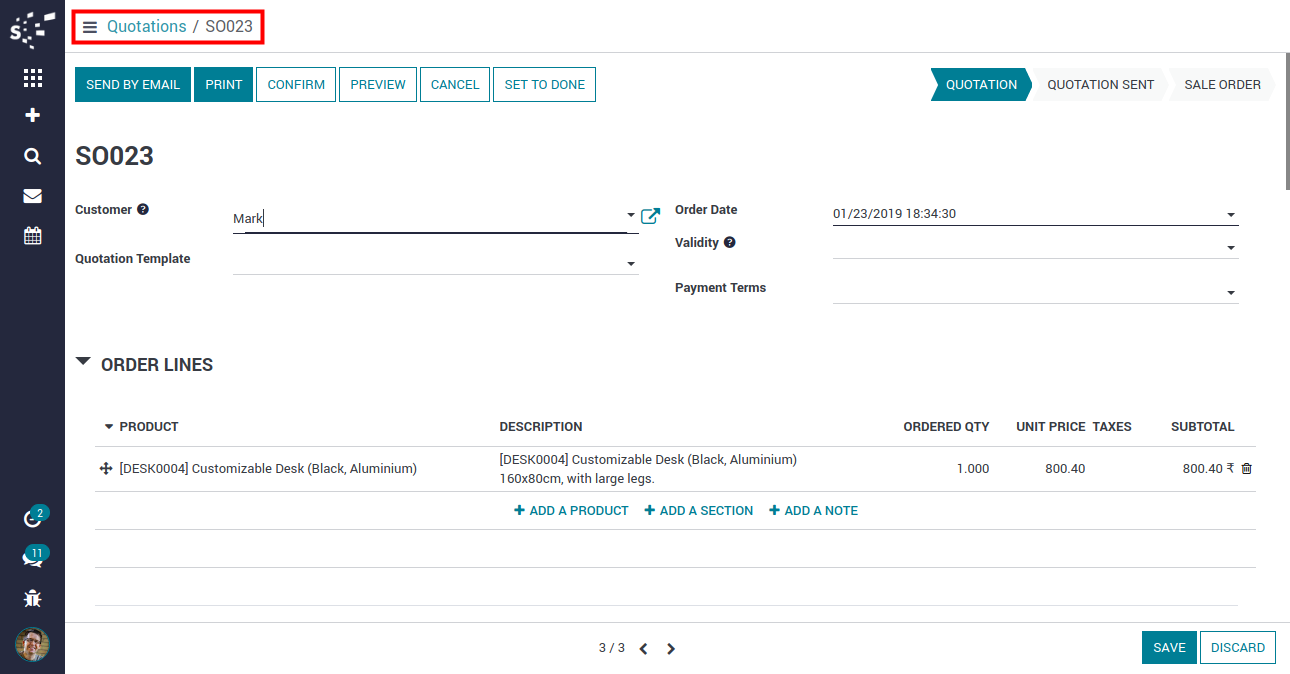Delete the Customizable Desk order line
The image size is (1290, 674).
coord(1246,469)
